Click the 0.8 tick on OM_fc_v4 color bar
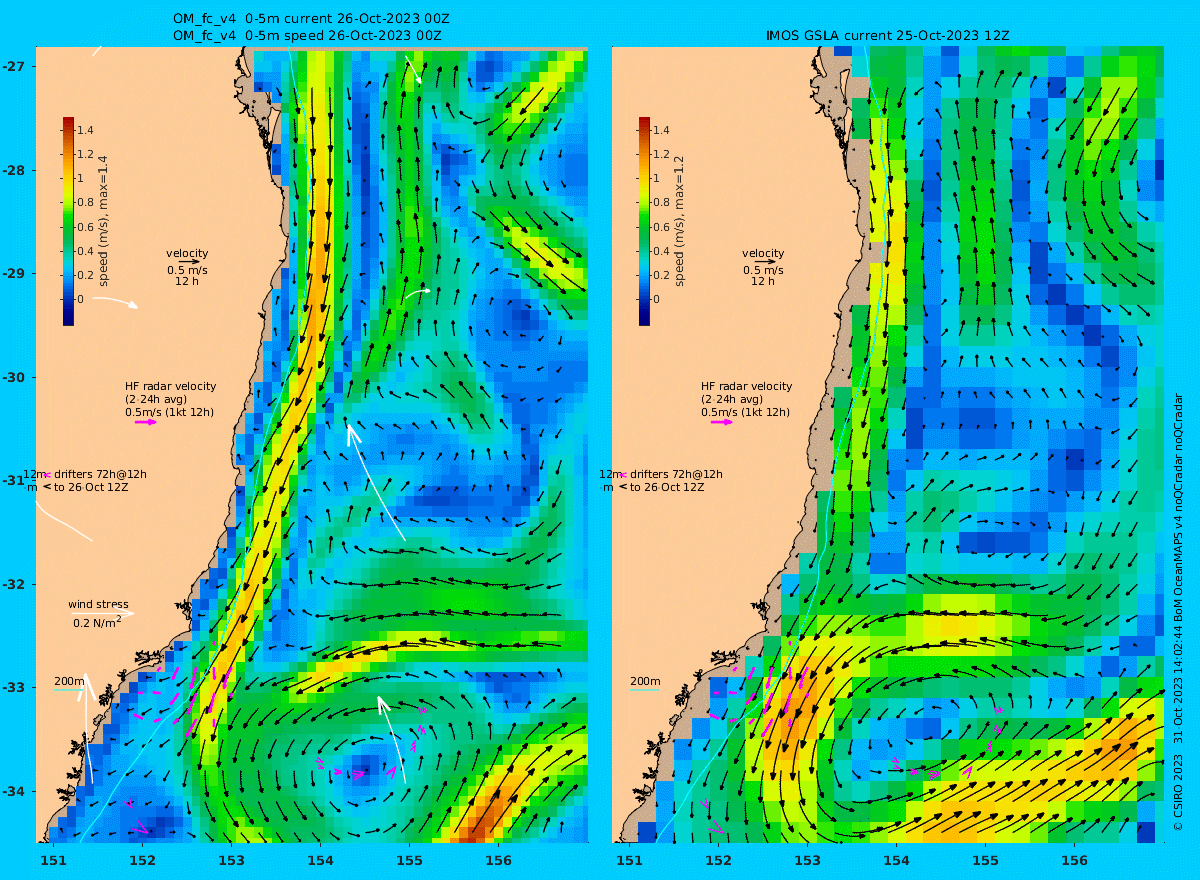 tap(85, 202)
